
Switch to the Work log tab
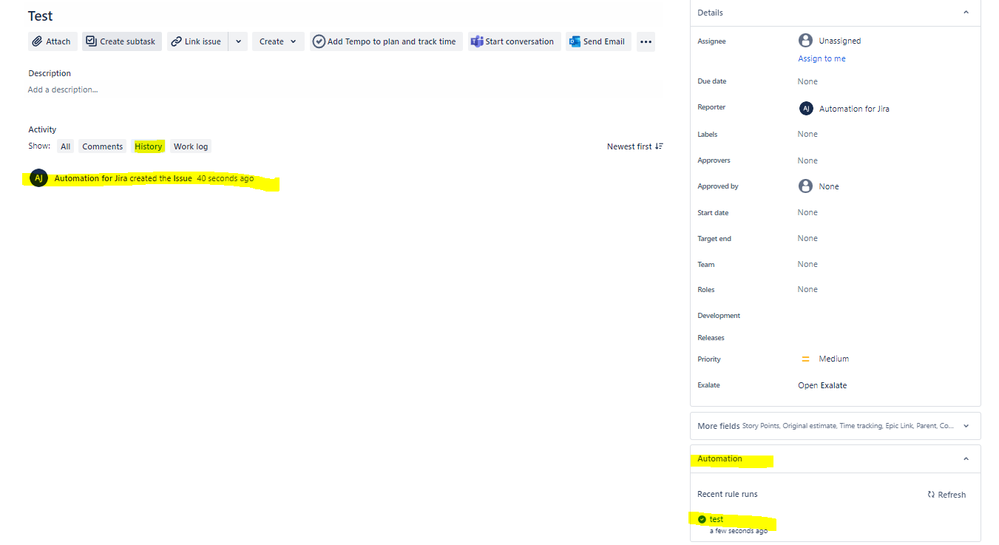(190, 147)
